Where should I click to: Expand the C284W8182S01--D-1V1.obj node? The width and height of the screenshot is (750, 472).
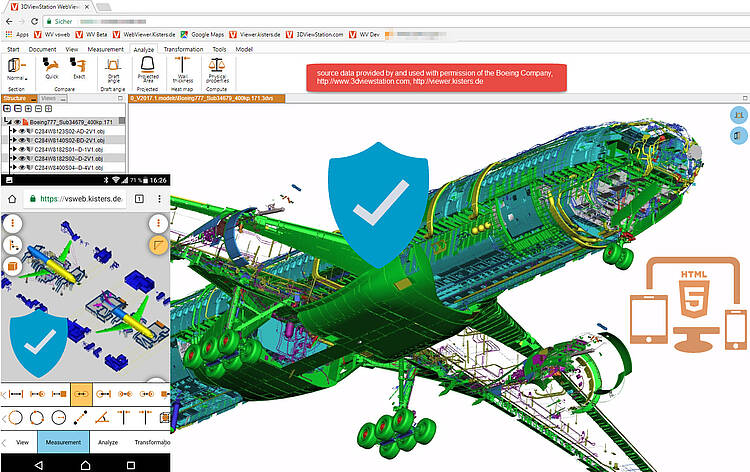coord(15,149)
